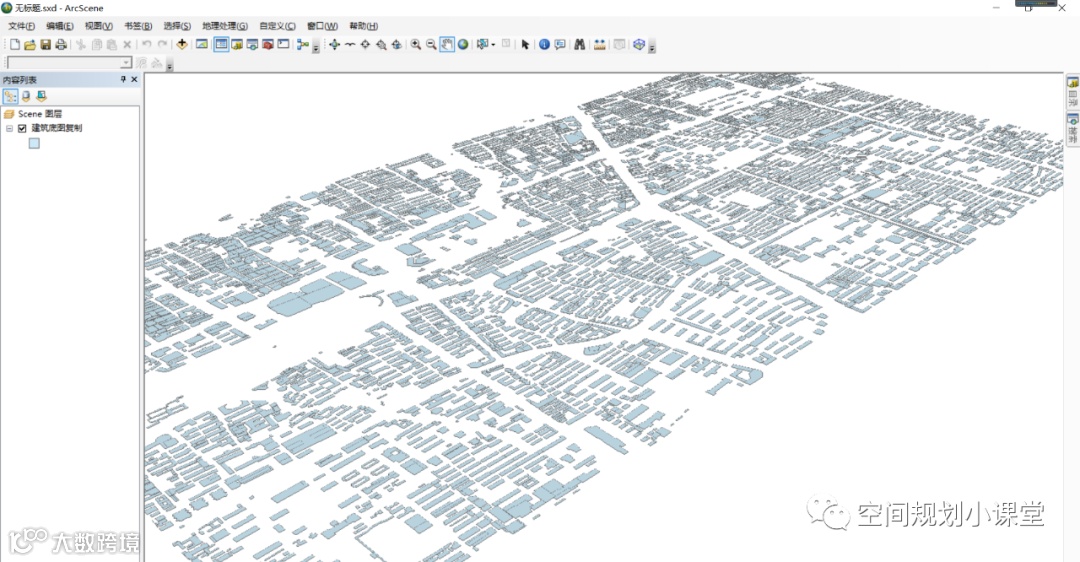The width and height of the screenshot is (1080, 562).
Task: Select the Scene 图层 root item
Action: pyautogui.click(x=40, y=114)
